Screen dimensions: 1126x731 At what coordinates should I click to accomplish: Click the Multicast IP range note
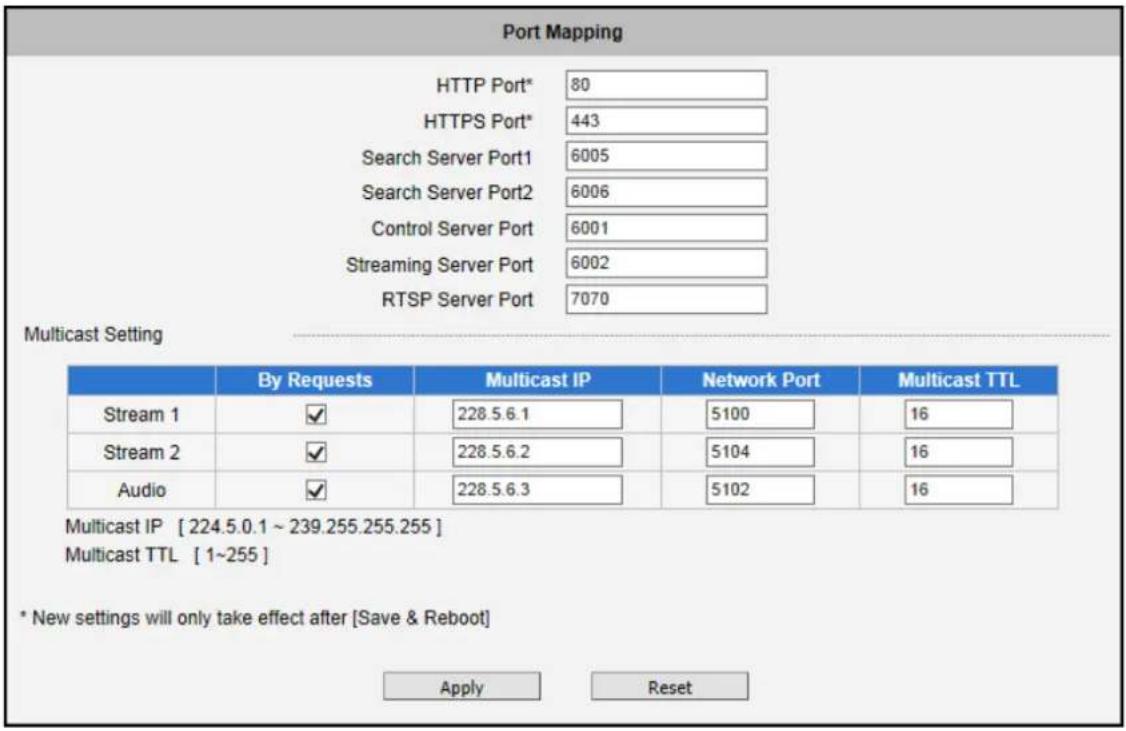(253, 527)
